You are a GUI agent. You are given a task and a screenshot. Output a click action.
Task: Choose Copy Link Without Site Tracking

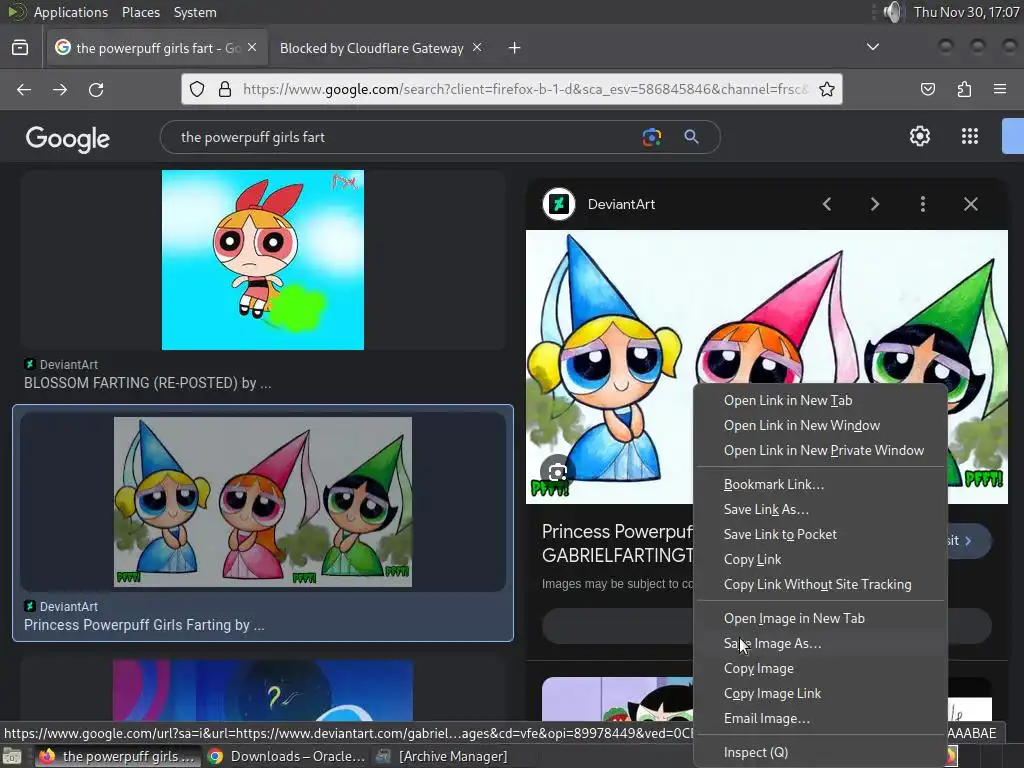click(820, 584)
